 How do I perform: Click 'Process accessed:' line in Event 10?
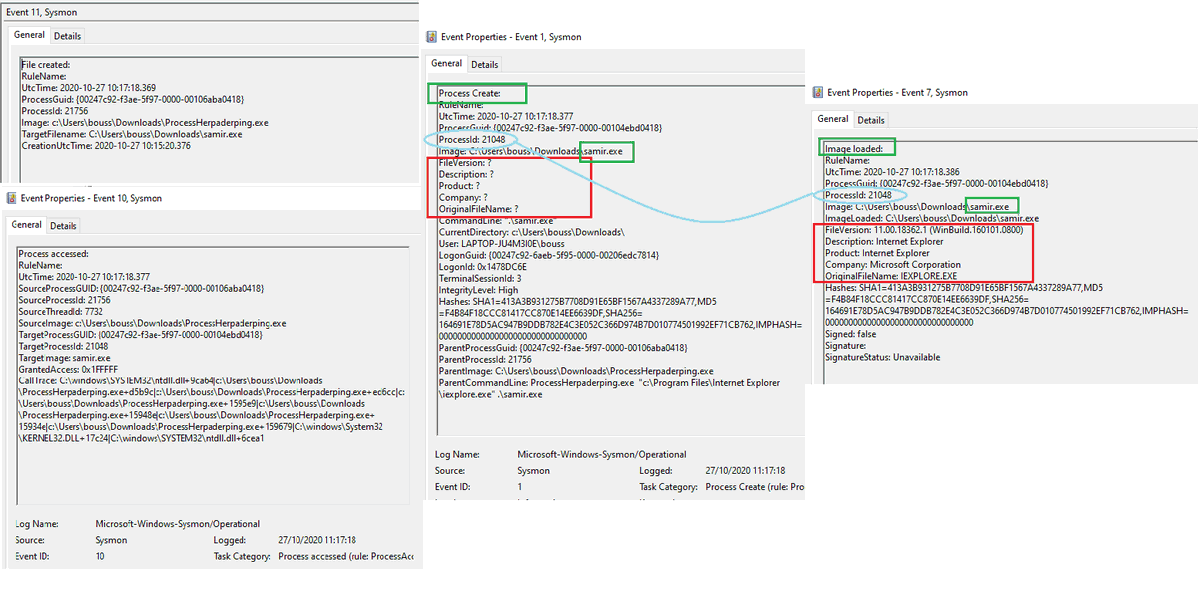click(x=53, y=254)
